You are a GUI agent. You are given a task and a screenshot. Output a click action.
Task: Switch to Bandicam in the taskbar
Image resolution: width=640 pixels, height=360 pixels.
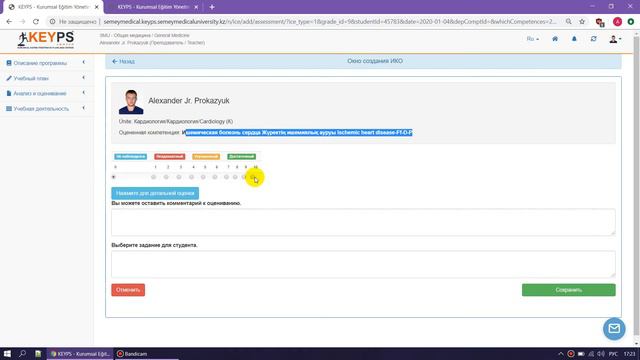click(147, 353)
